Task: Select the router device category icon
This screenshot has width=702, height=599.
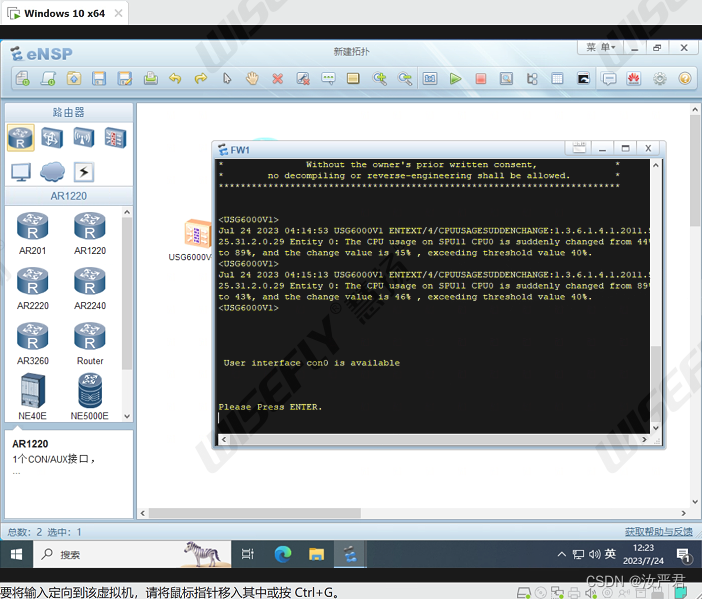Action: click(21, 138)
